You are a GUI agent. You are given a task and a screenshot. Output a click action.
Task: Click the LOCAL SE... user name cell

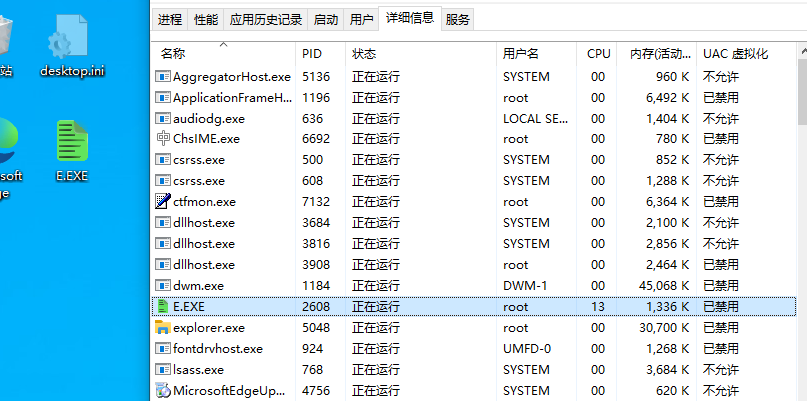click(536, 118)
